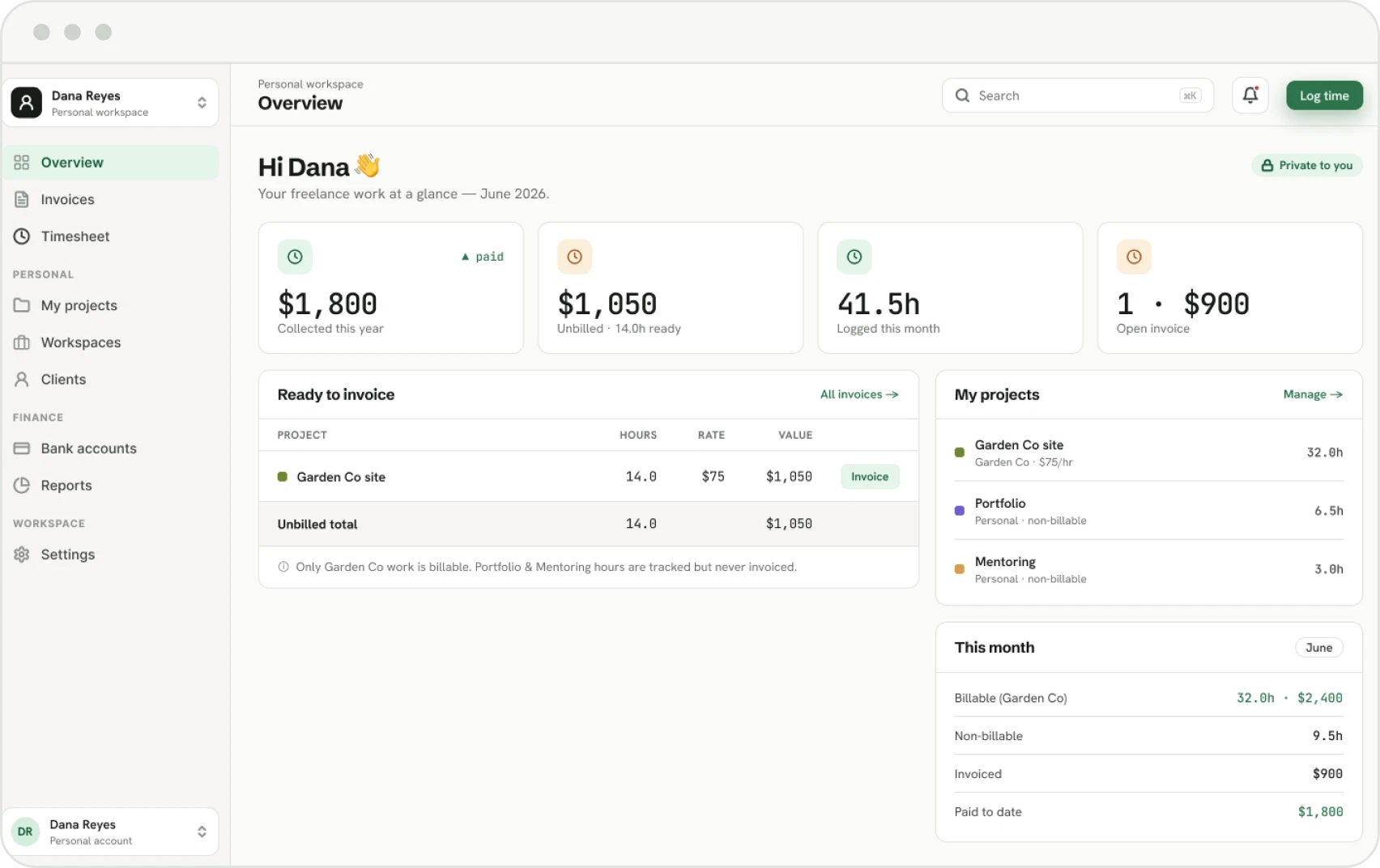Image resolution: width=1380 pixels, height=868 pixels.
Task: Go to Reports under Finance
Action: click(x=111, y=485)
